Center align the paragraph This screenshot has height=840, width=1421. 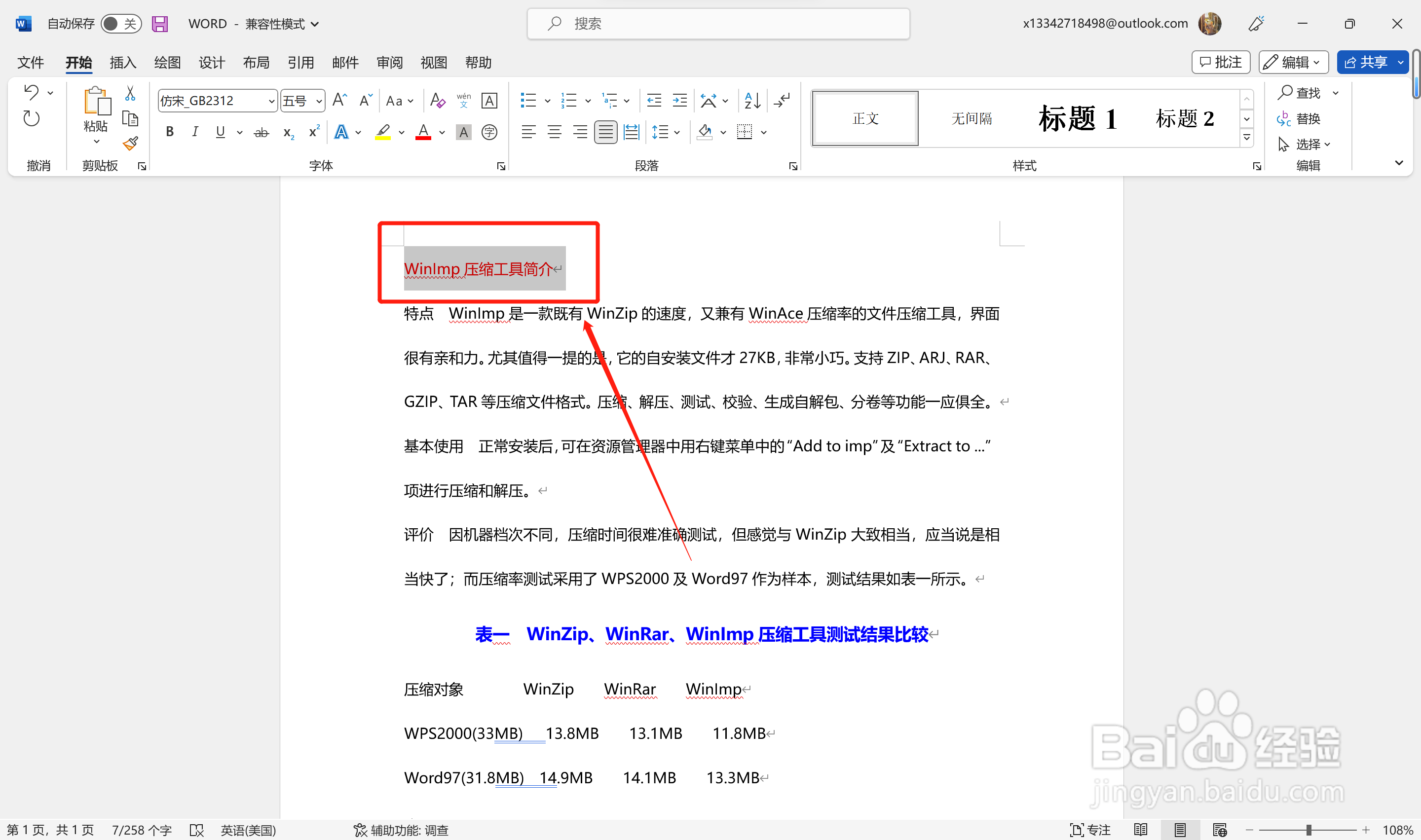pos(554,133)
